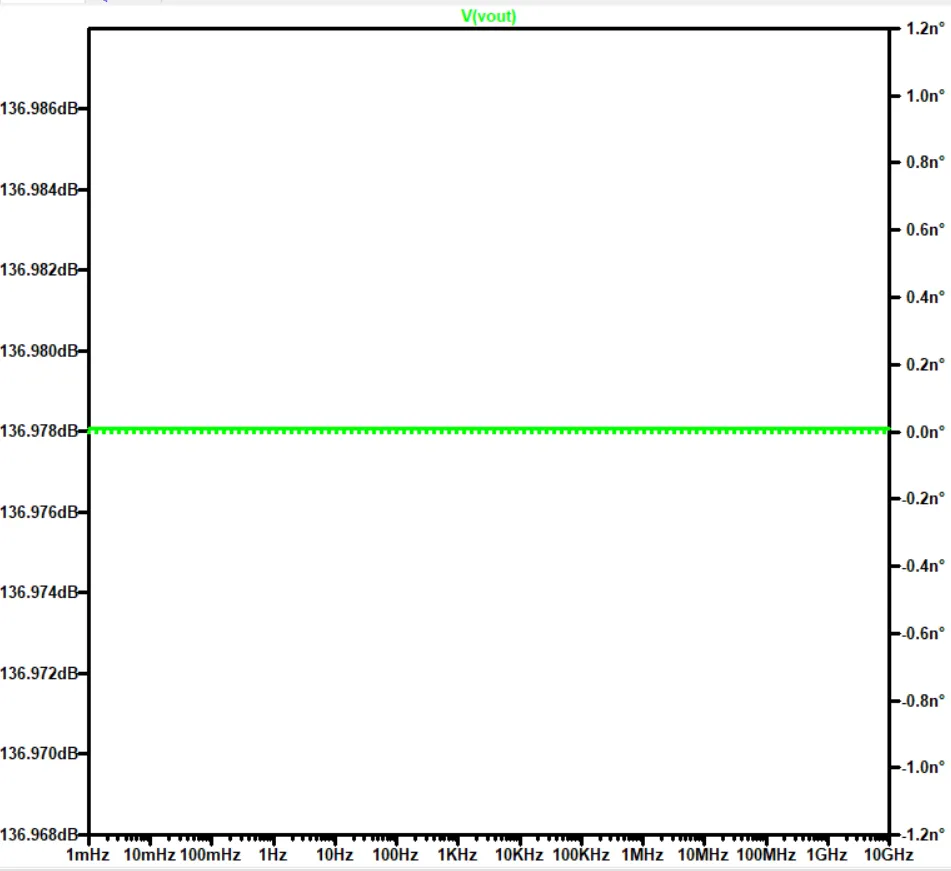Click the 1GHz frequency axis label
Screen dimensions: 951x871
click(827, 855)
